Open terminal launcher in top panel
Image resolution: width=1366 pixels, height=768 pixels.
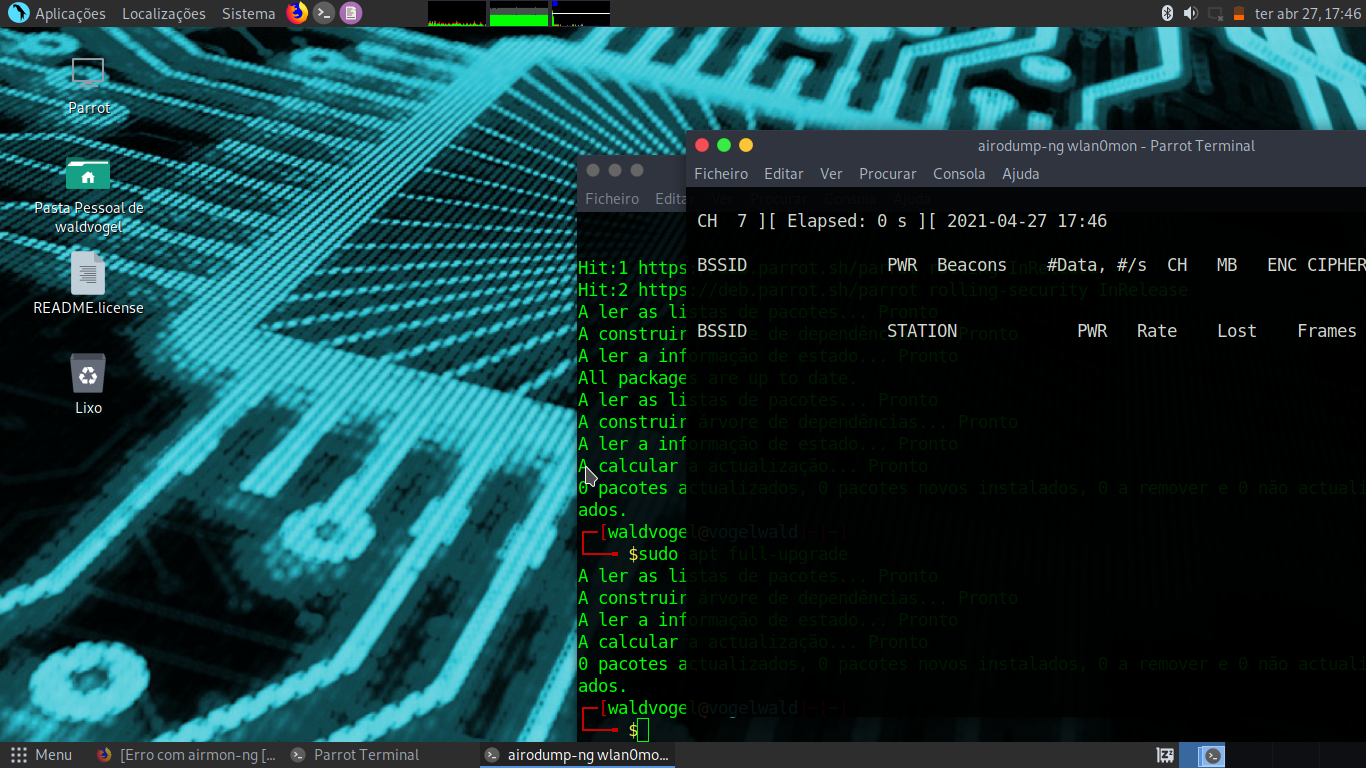coord(323,13)
